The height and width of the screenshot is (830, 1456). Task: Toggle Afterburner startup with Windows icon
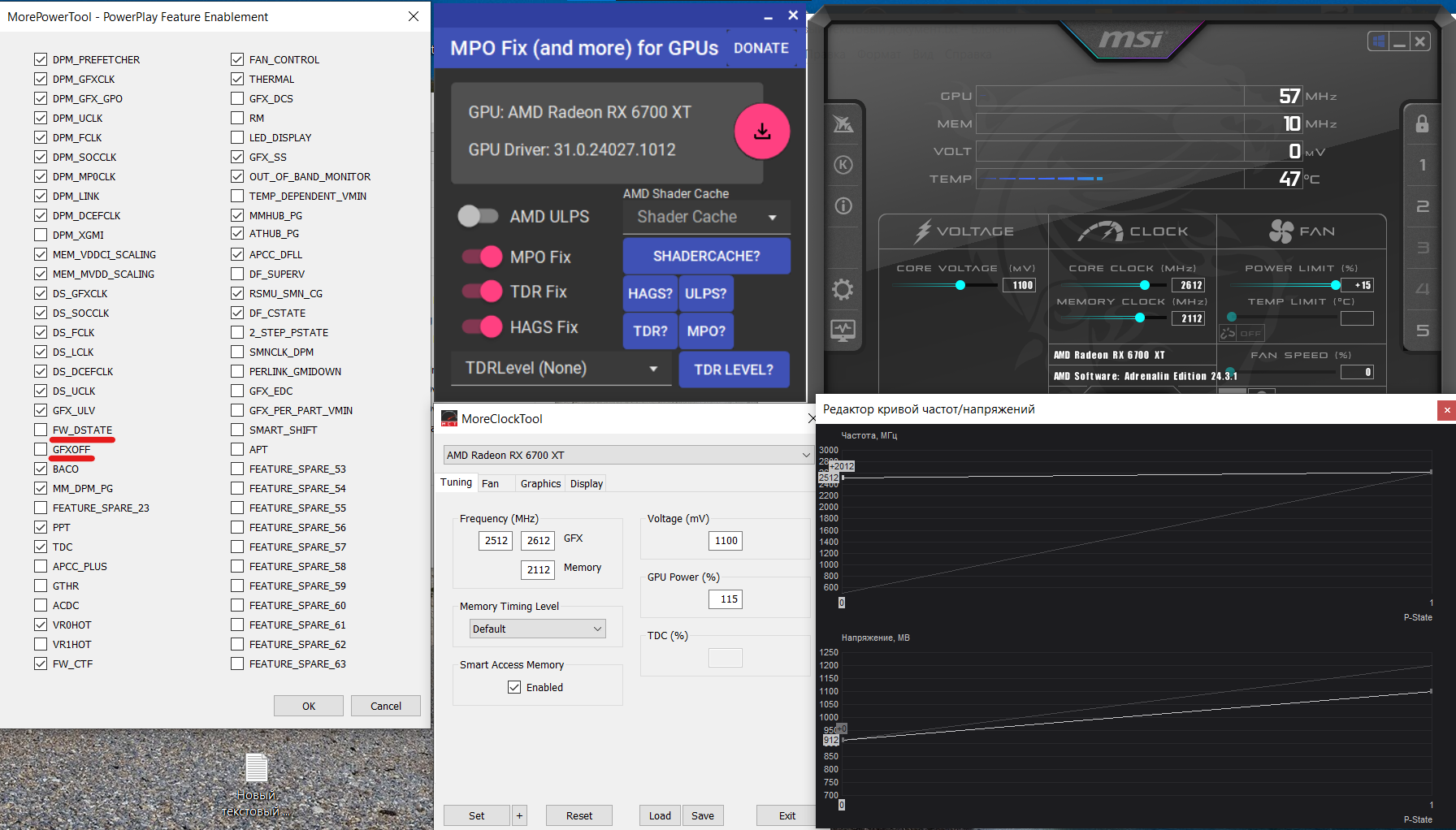1378,41
